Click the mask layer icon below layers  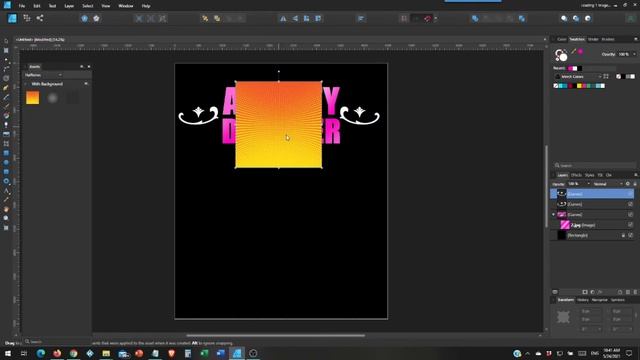585,292
